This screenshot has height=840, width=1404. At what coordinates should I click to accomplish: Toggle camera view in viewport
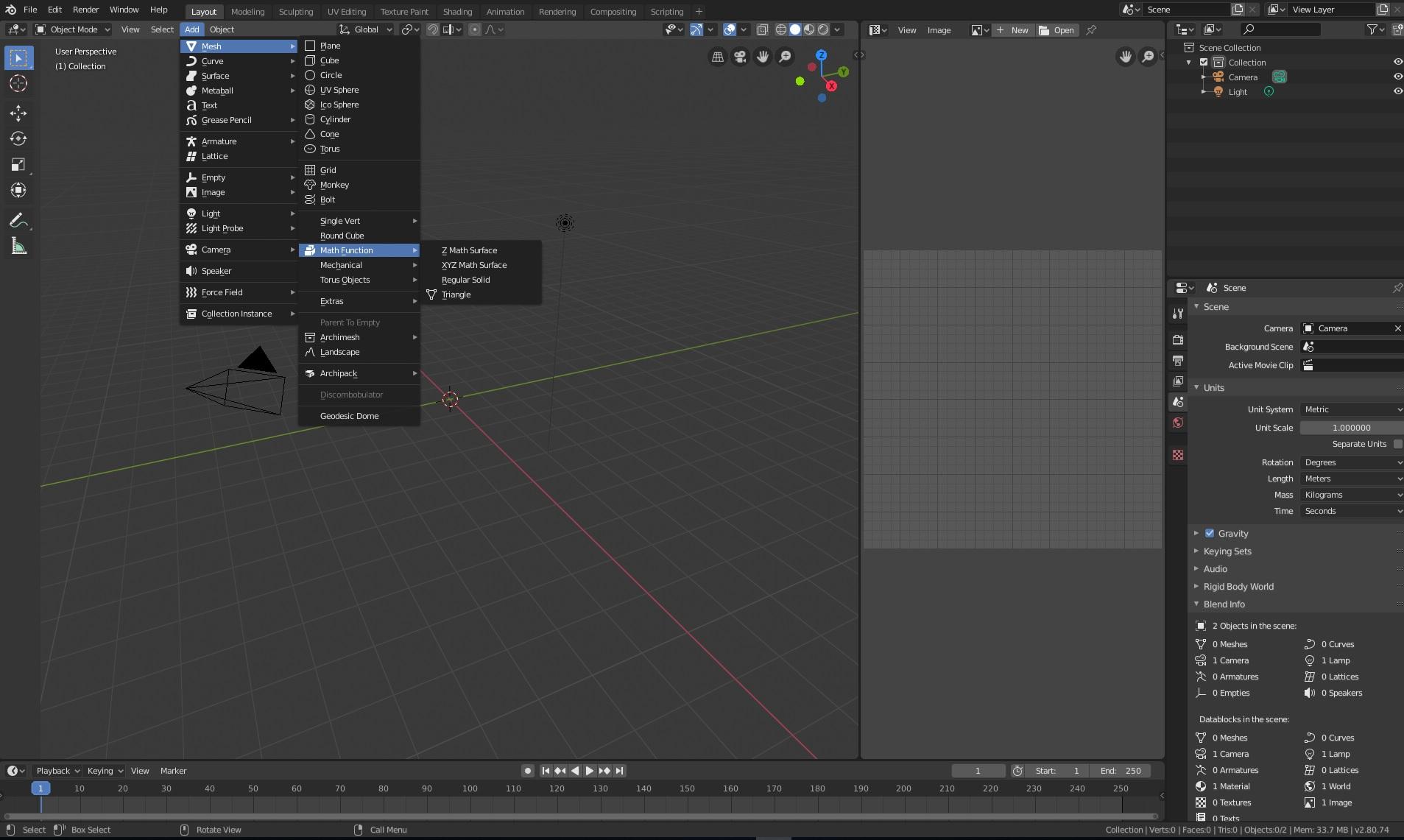click(x=740, y=57)
